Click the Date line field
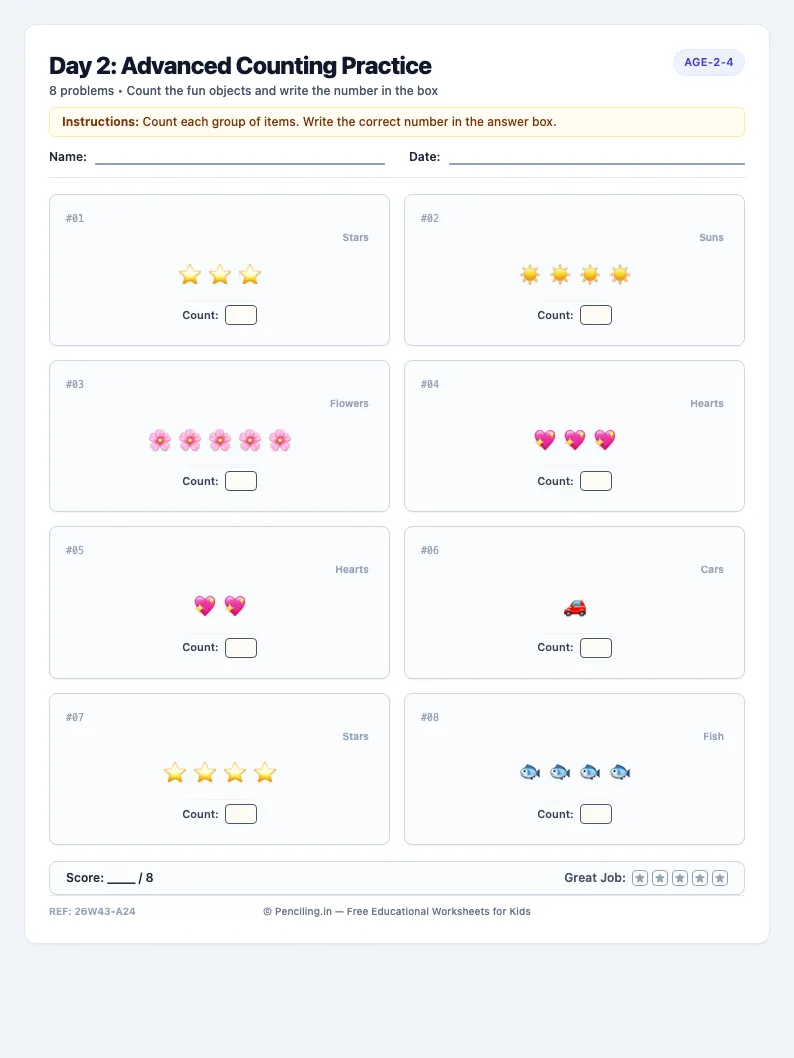The image size is (794, 1058). (596, 157)
